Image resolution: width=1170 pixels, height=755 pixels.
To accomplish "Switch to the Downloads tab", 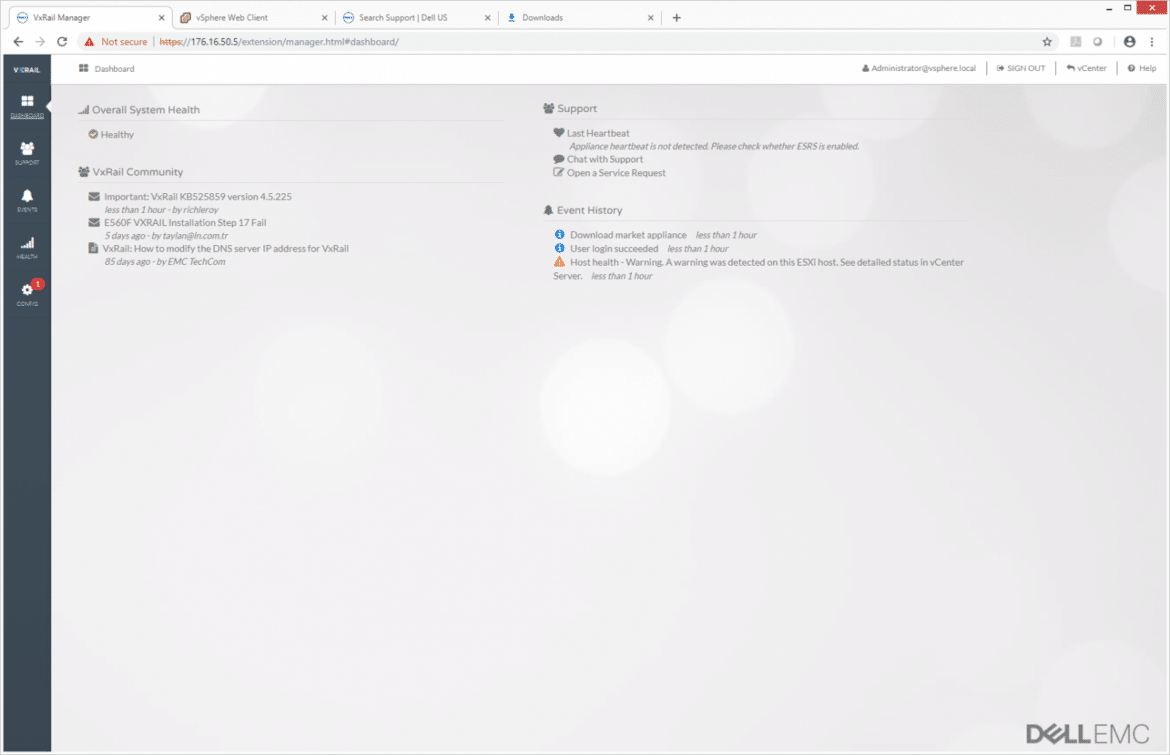I will coord(579,17).
